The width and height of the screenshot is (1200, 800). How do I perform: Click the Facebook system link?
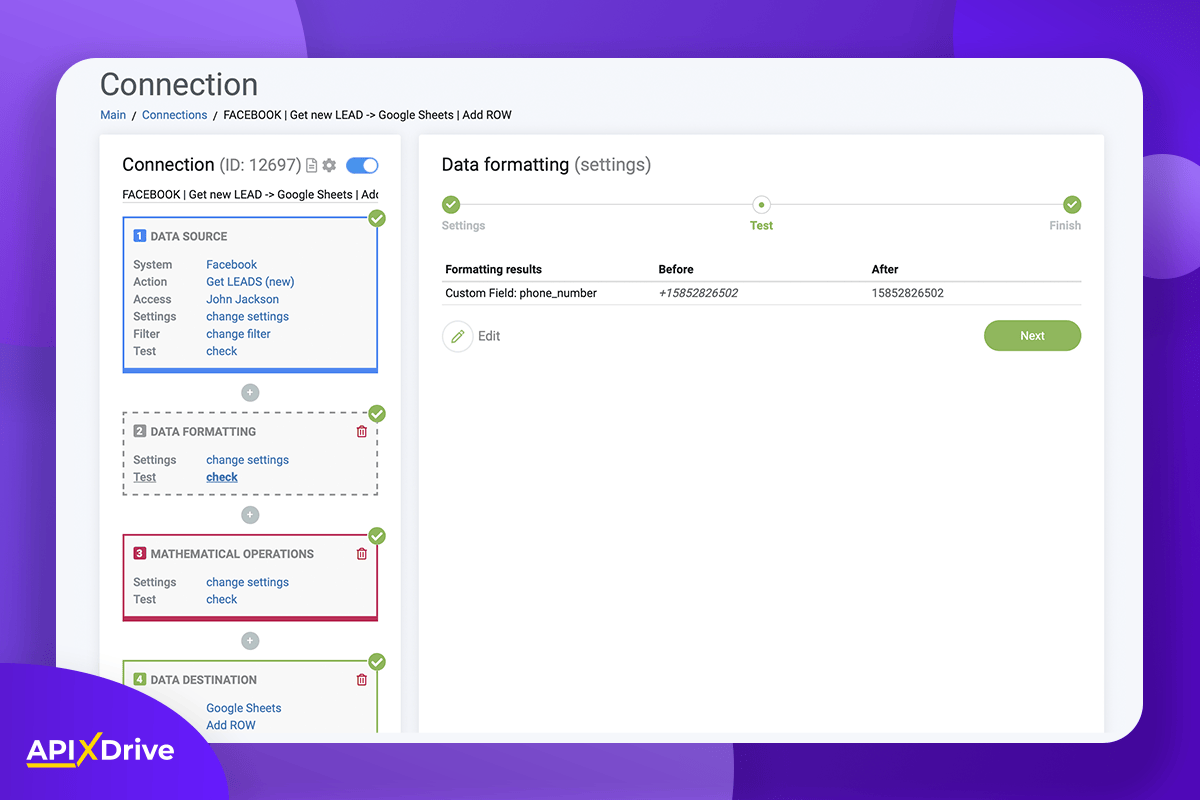(231, 265)
